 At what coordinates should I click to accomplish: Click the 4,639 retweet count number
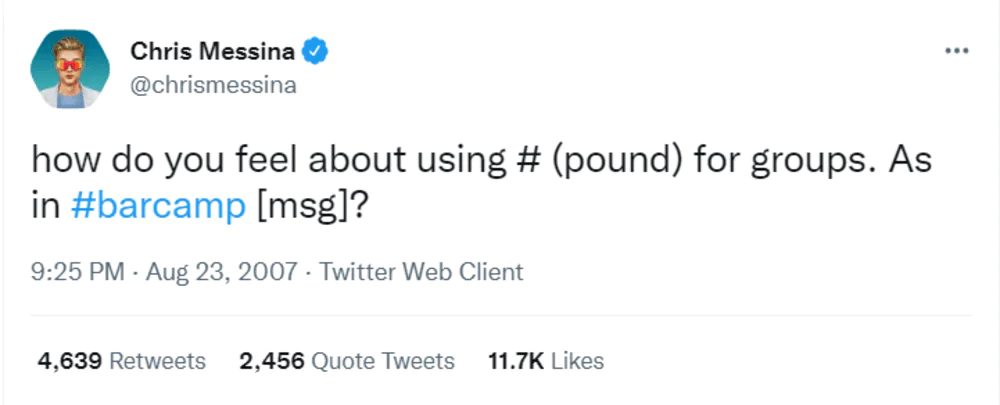click(68, 361)
